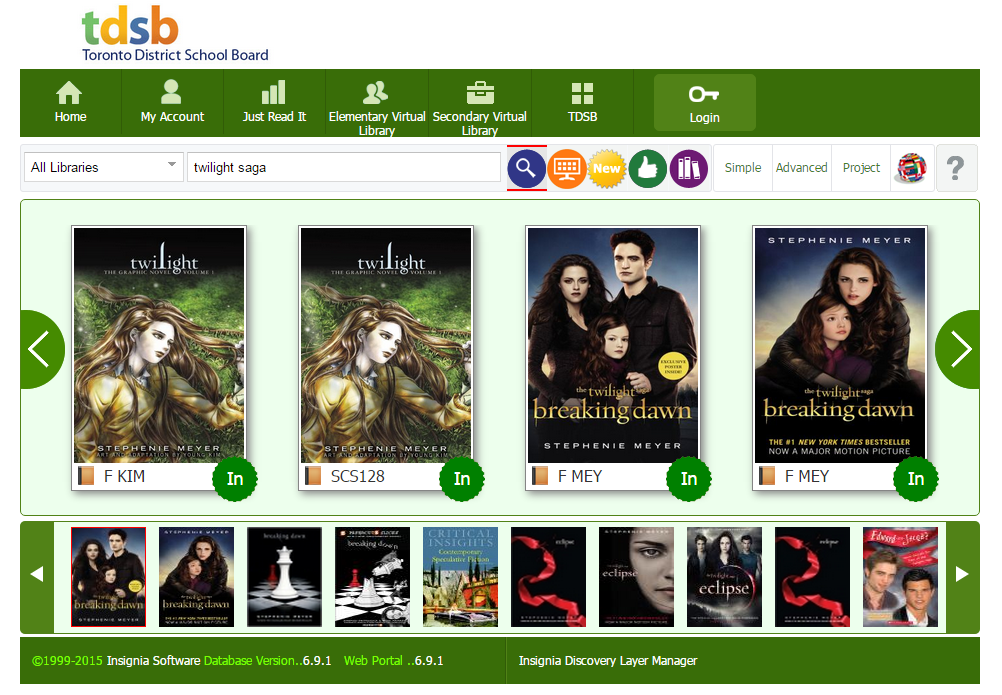Image resolution: width=1002 pixels, height=695 pixels.
Task: Select the Project search mode
Action: [861, 168]
